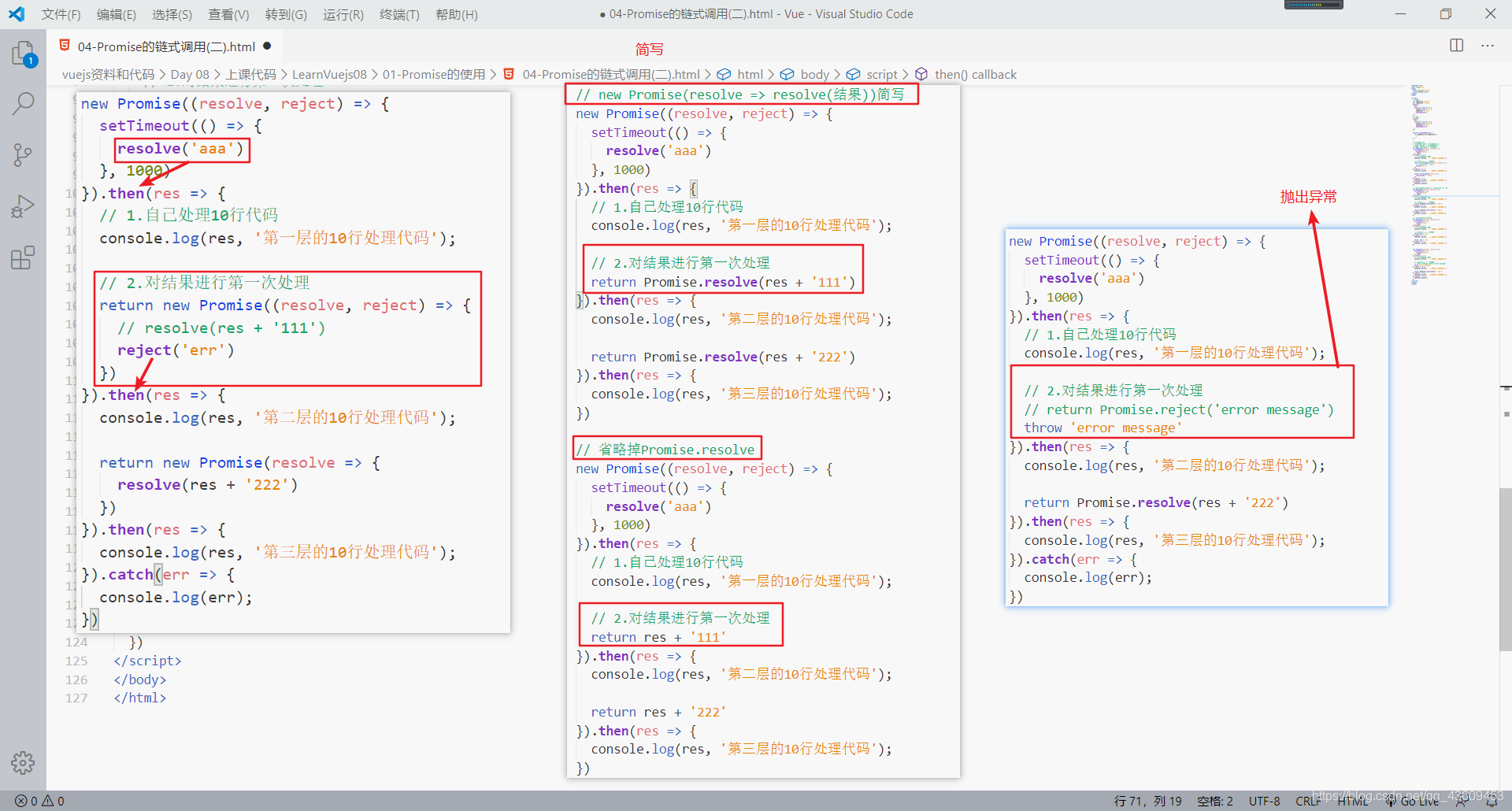Click breadcrumb 上课代码
Screen dimensions: 1512x811
tap(251, 74)
